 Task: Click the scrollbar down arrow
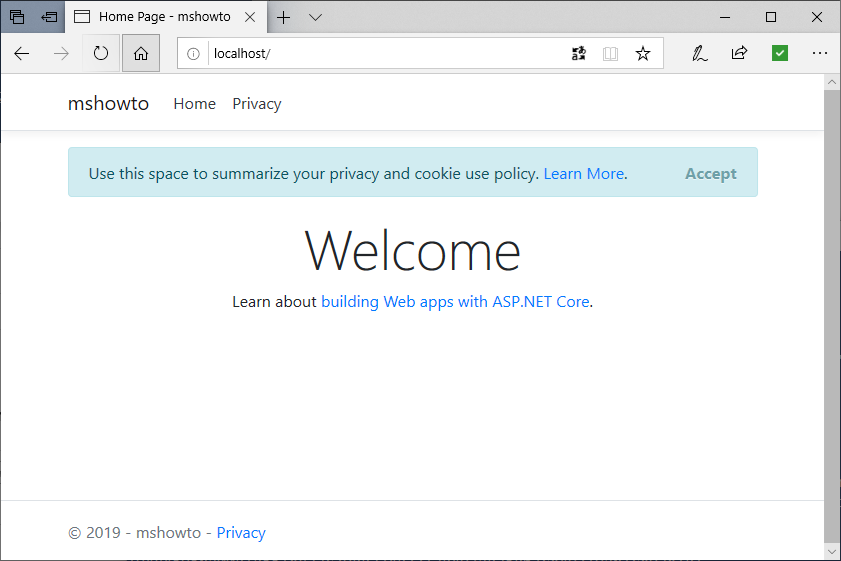(832, 551)
